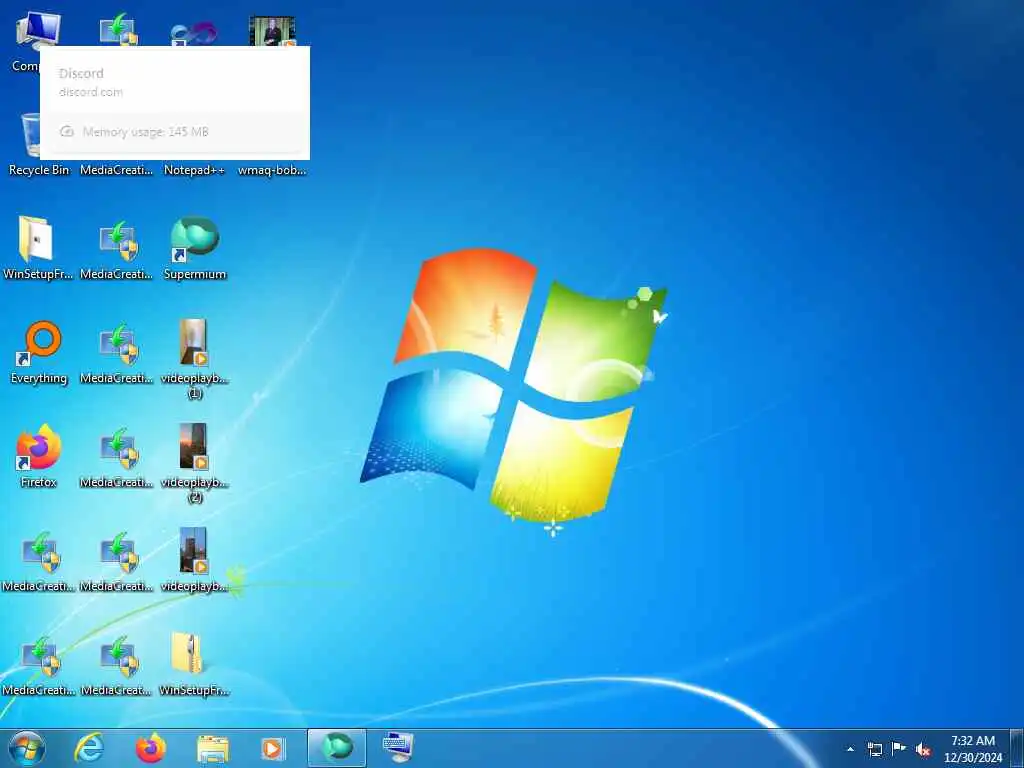Select the wmaq-bob... video file label
This screenshot has width=1024, height=768.
coord(272,170)
